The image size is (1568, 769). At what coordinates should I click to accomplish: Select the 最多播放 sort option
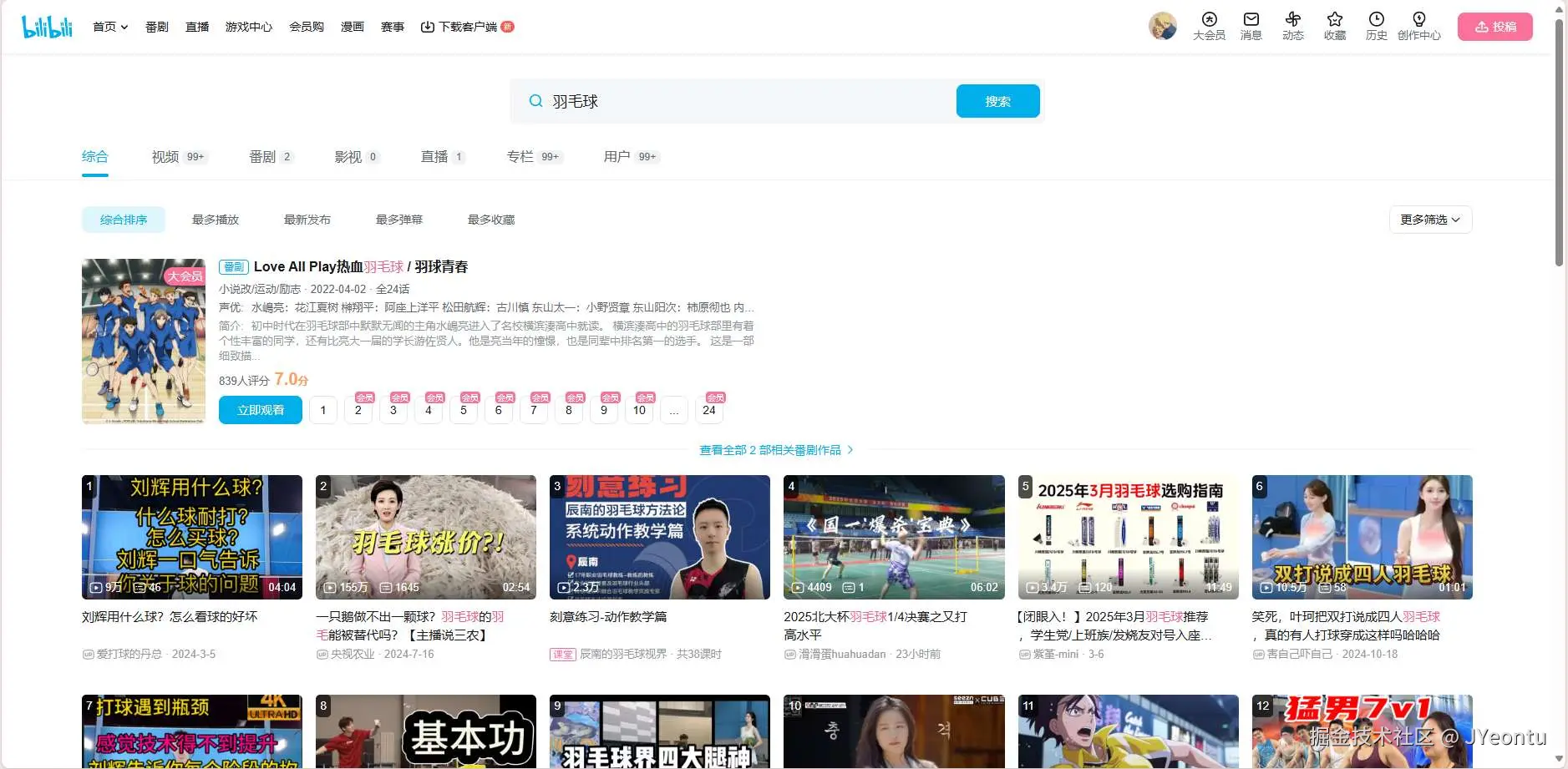[x=216, y=220]
